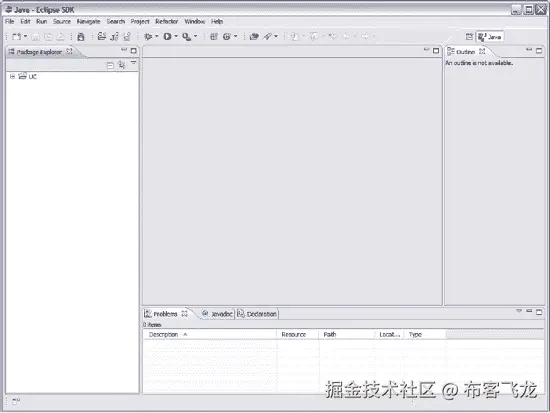This screenshot has height=413, width=550.
Task: Switch to the Declaration tab
Action: [x=257, y=314]
